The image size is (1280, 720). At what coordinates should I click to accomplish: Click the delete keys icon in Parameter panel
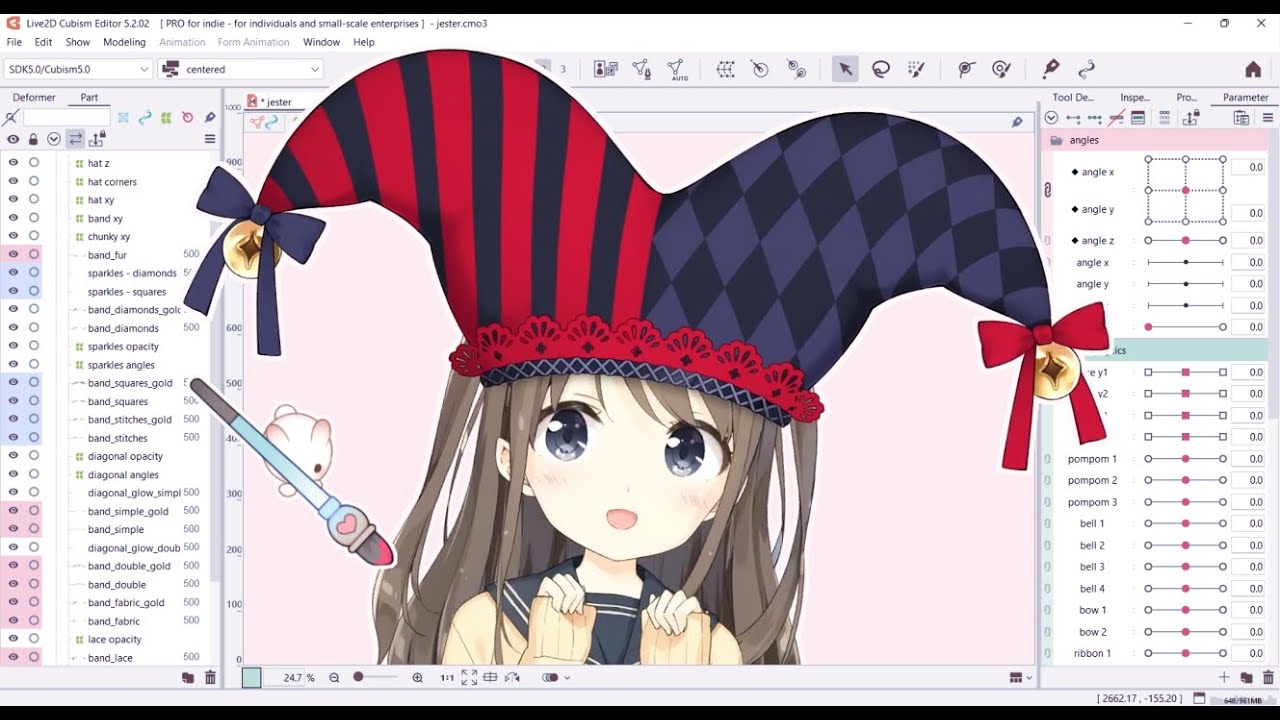(1116, 118)
